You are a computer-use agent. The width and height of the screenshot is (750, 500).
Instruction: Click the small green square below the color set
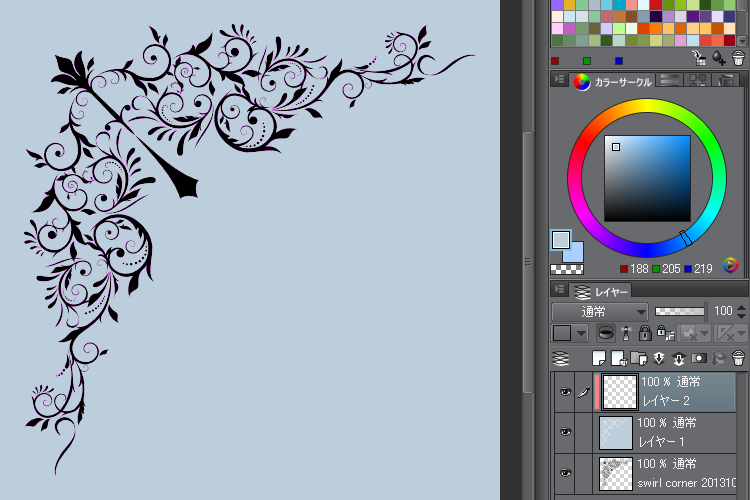point(587,61)
